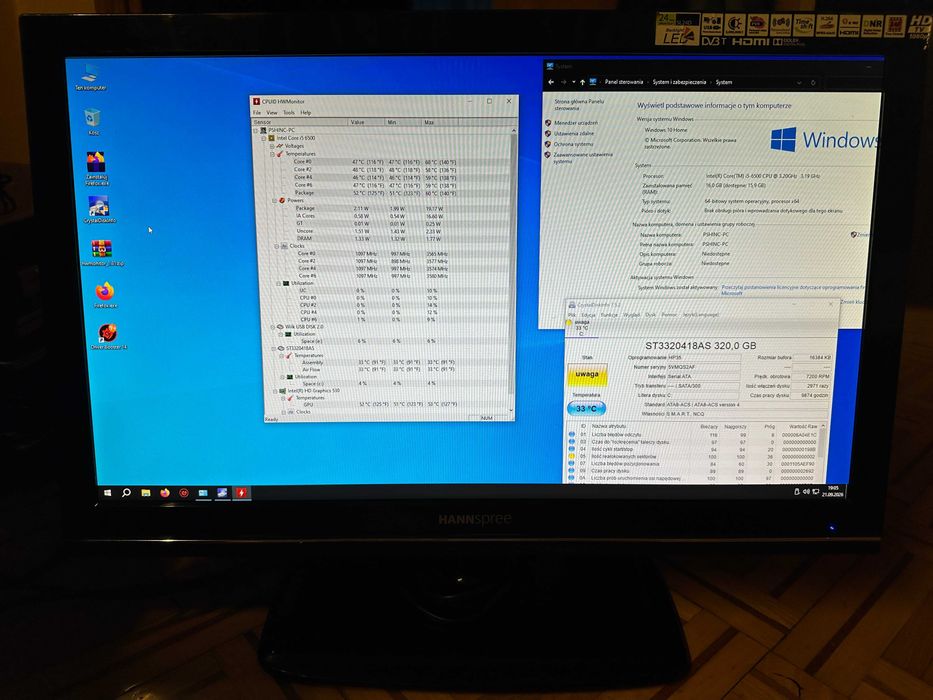Open the Ten komputer desktop icon
This screenshot has width=933, height=700.
[90, 77]
